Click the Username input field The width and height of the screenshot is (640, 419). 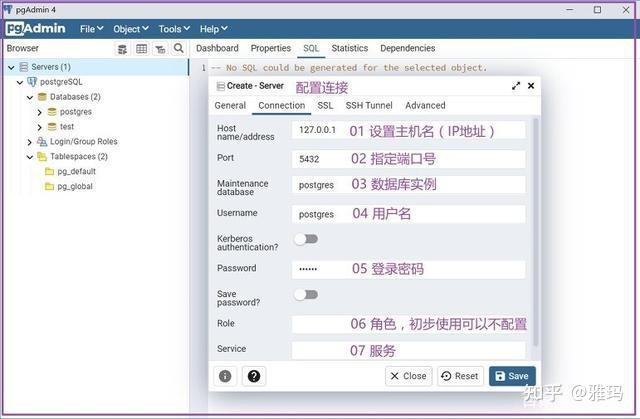[x=409, y=214]
